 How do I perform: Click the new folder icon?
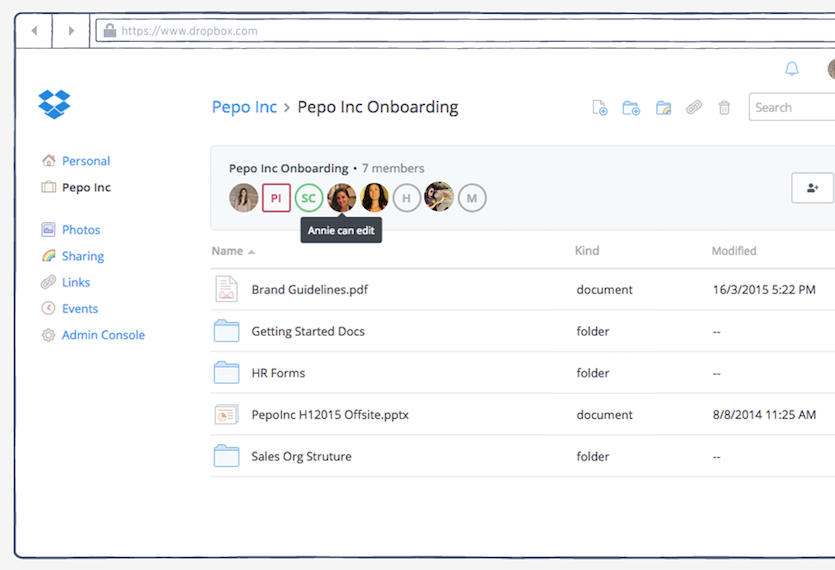pyautogui.click(x=631, y=108)
